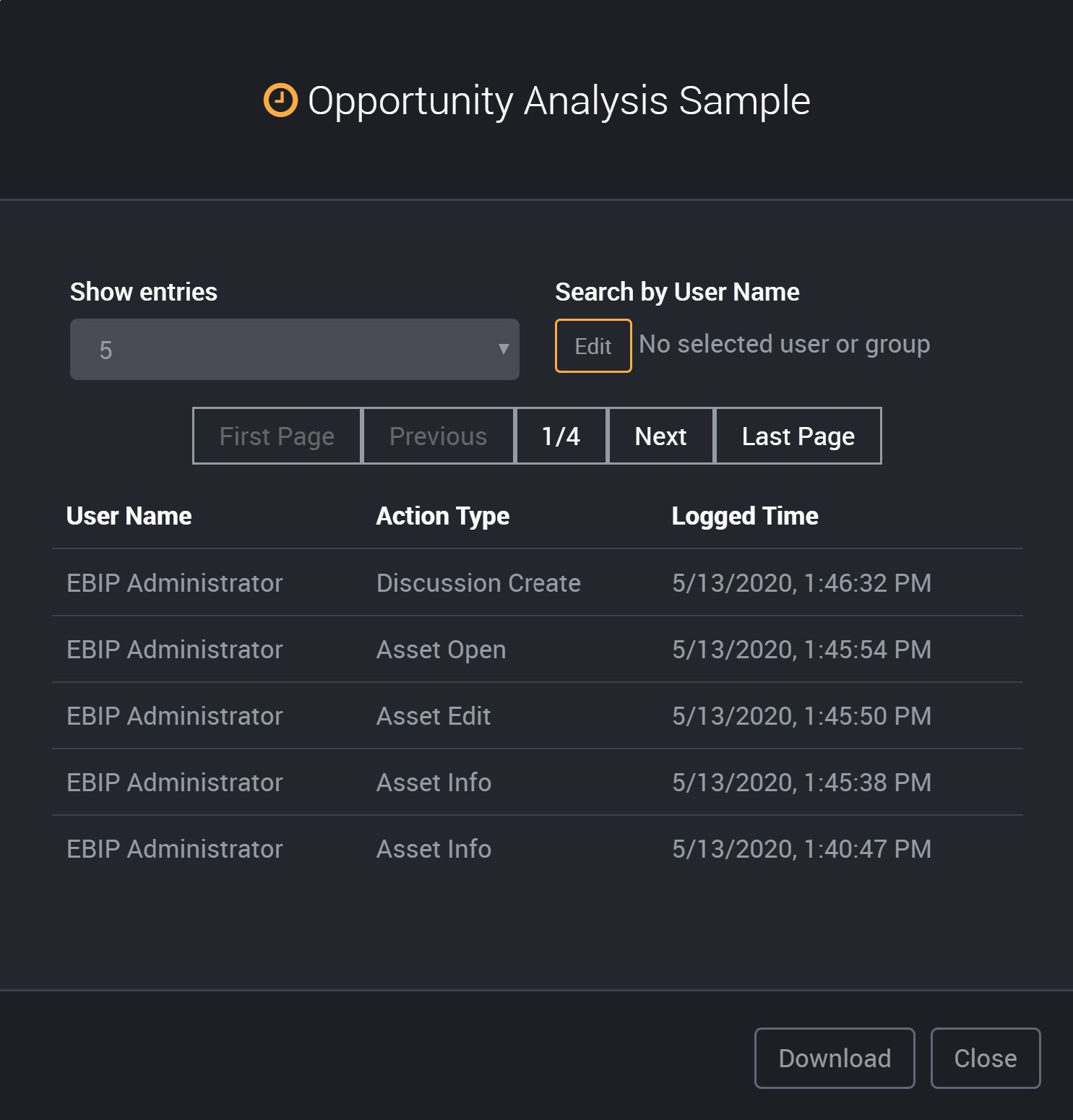Jump to the Last Page
The width and height of the screenshot is (1073, 1120).
798,436
